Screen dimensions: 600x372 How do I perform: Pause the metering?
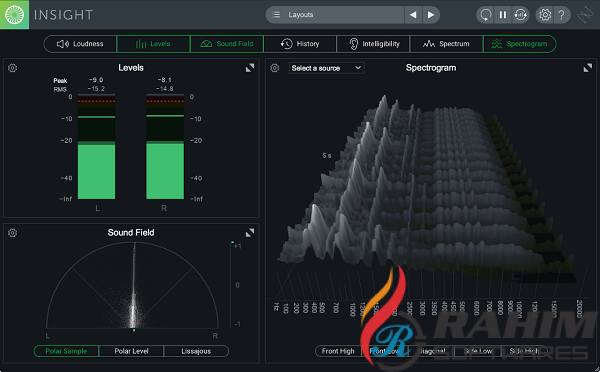[x=503, y=15]
